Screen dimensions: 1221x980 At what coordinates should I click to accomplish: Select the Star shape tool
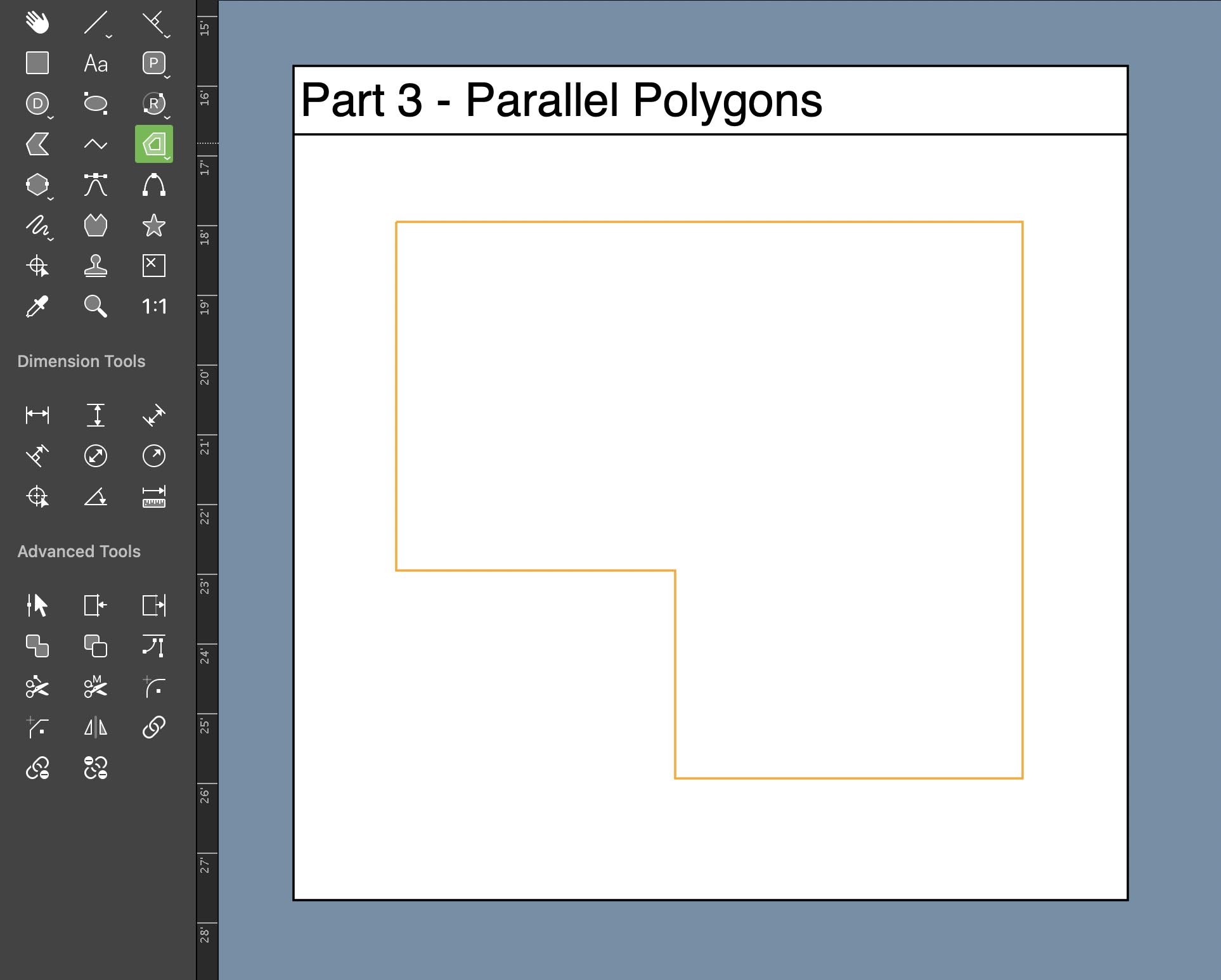click(154, 226)
